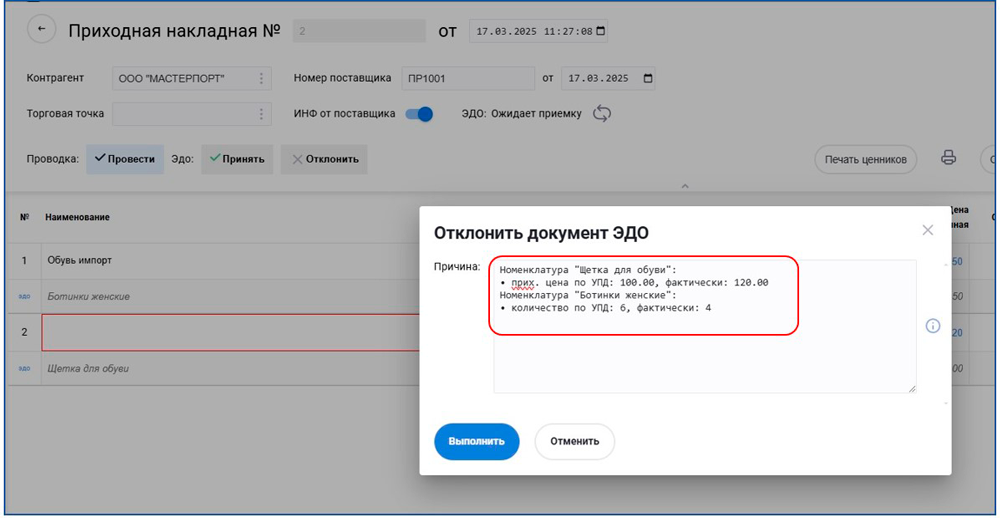Refresh the ЭДО status
The width and height of the screenshot is (1000, 520).
pos(602,113)
